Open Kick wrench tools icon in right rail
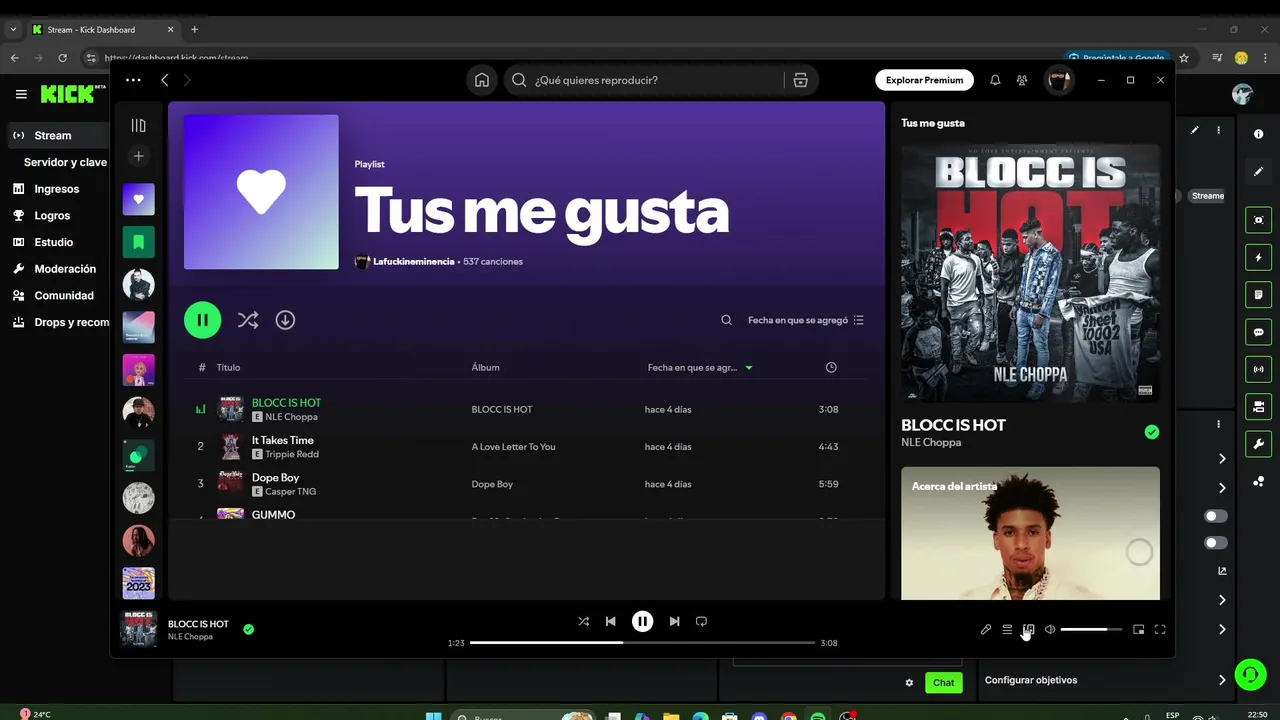The image size is (1280, 720). [1258, 443]
